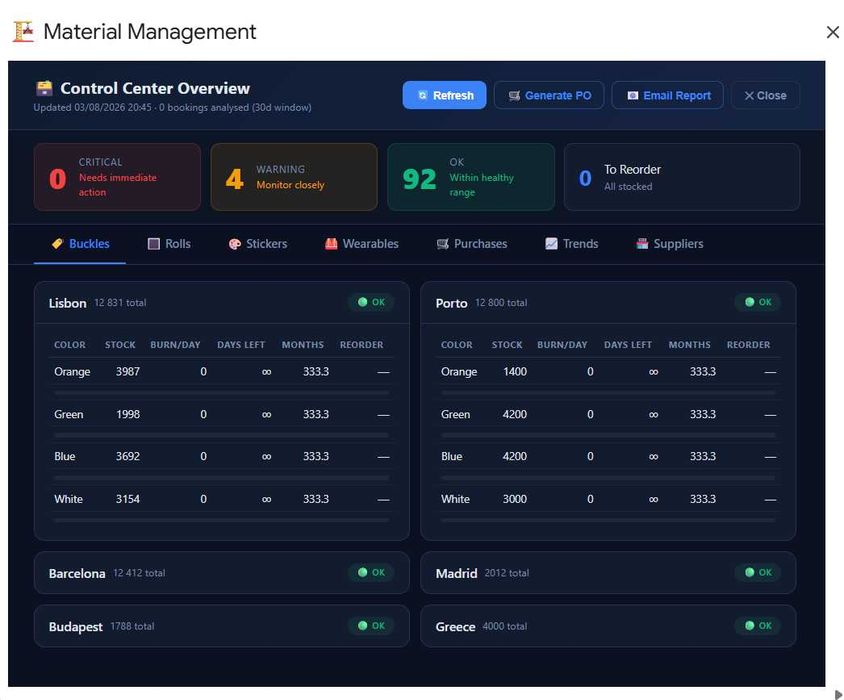This screenshot has height=700, width=844.
Task: Click the '12 800 total' Porto label
Action: 501,303
